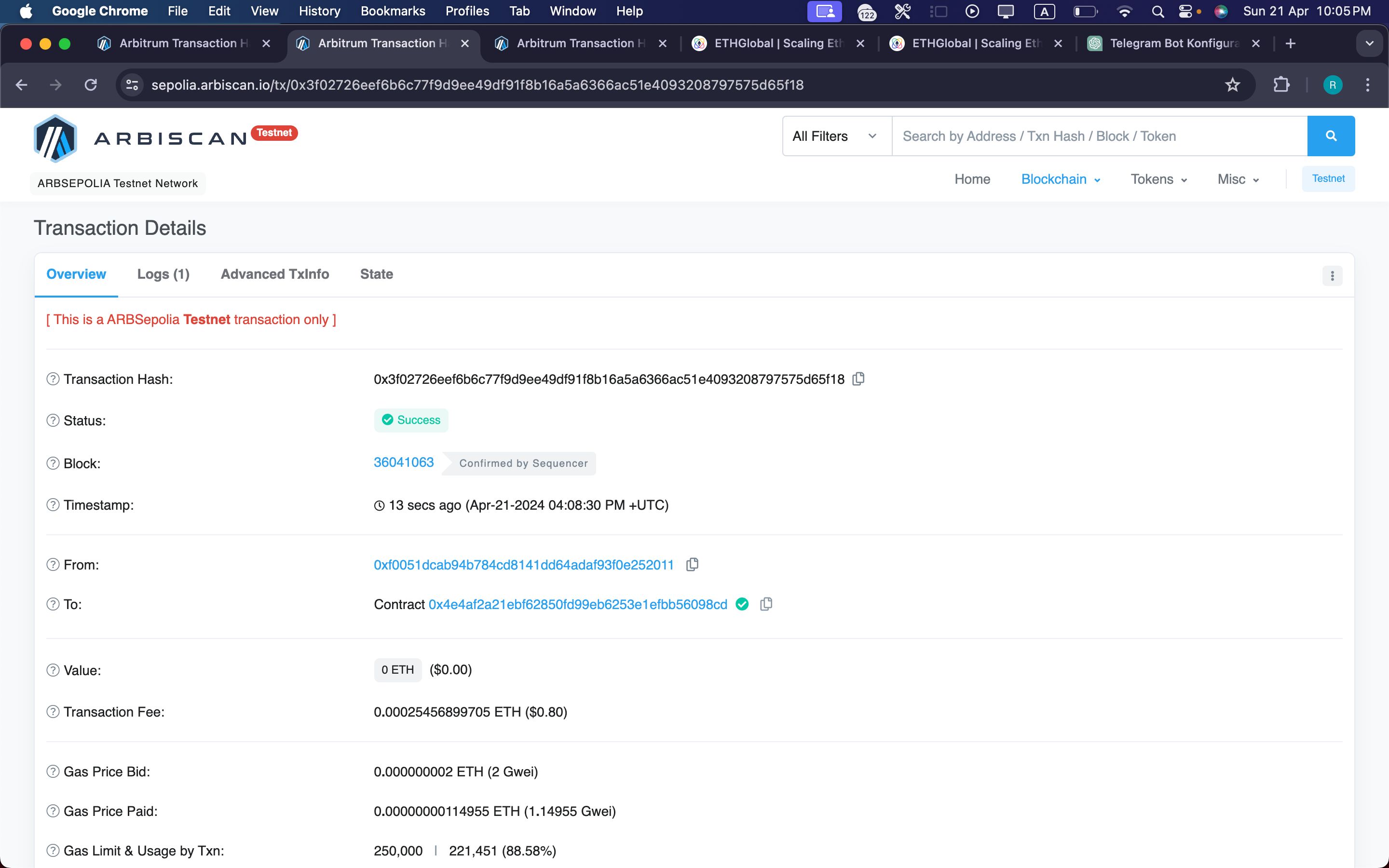The image size is (1389, 868).
Task: Go to Home nav link
Action: 972,179
